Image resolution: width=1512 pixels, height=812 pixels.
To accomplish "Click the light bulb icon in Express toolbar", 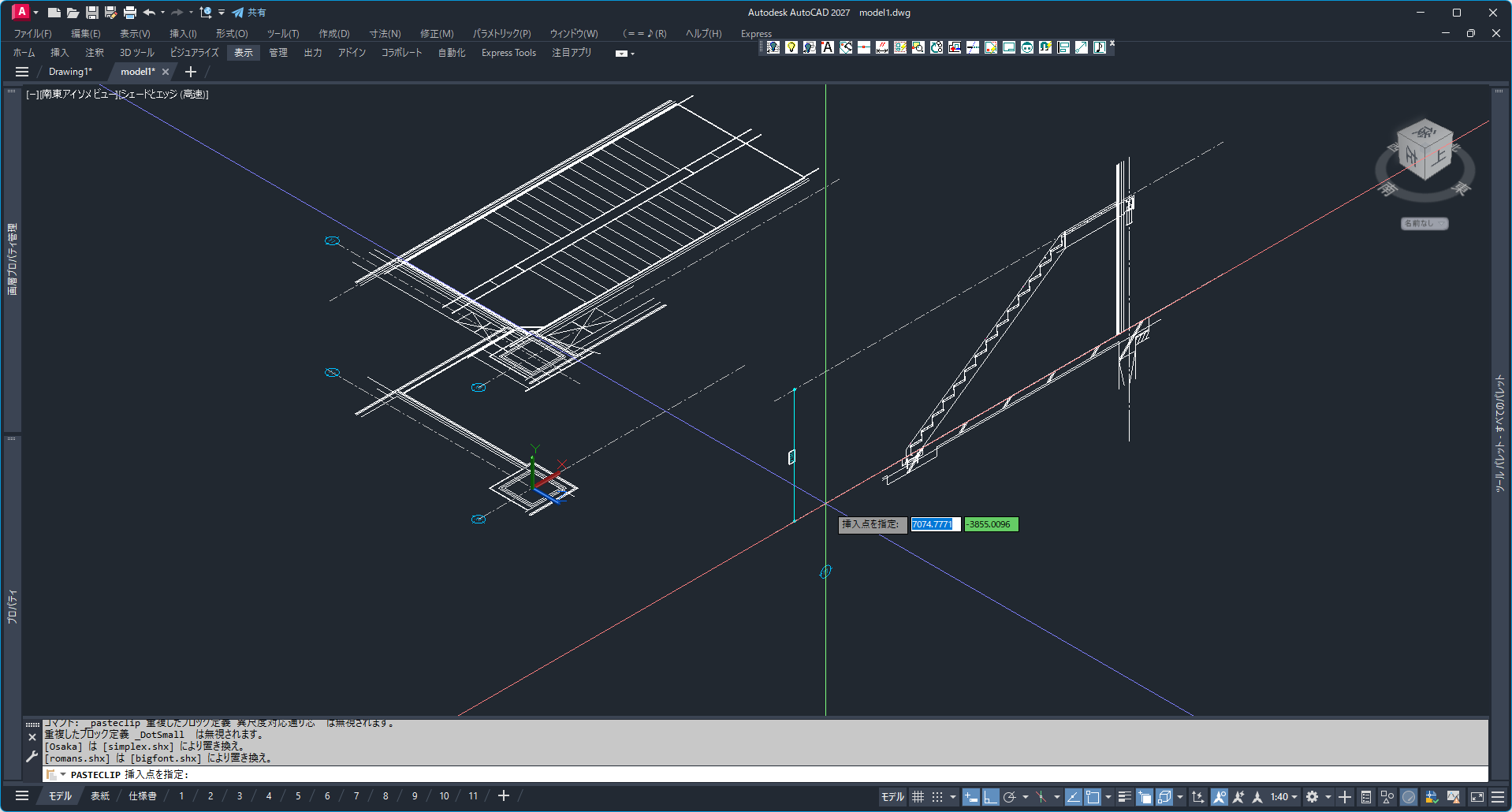I will pyautogui.click(x=791, y=47).
